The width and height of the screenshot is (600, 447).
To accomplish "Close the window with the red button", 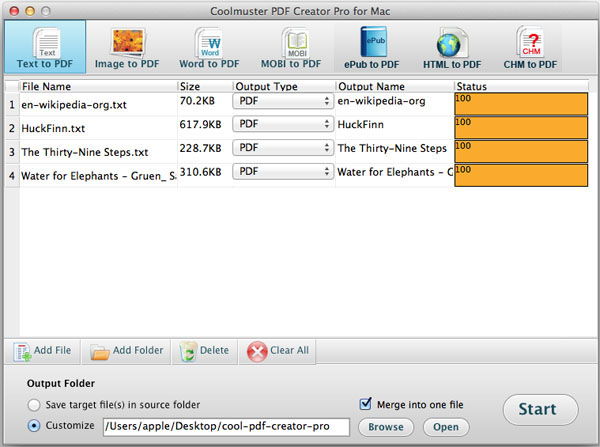I will point(14,11).
